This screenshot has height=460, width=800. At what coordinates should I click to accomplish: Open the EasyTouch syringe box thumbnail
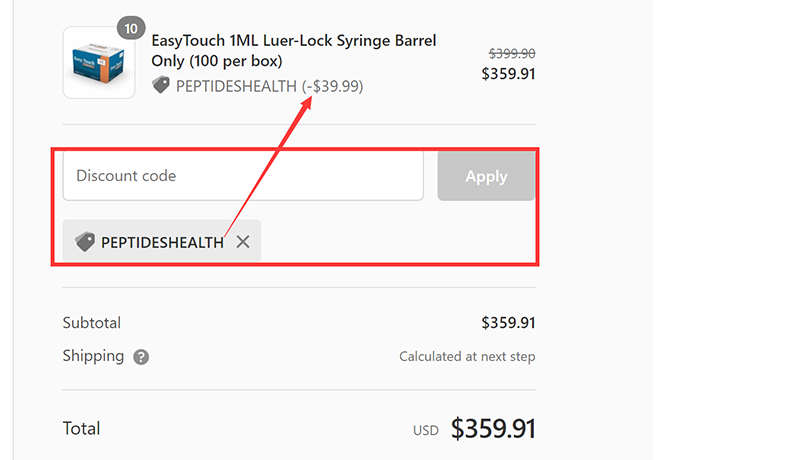[99, 62]
